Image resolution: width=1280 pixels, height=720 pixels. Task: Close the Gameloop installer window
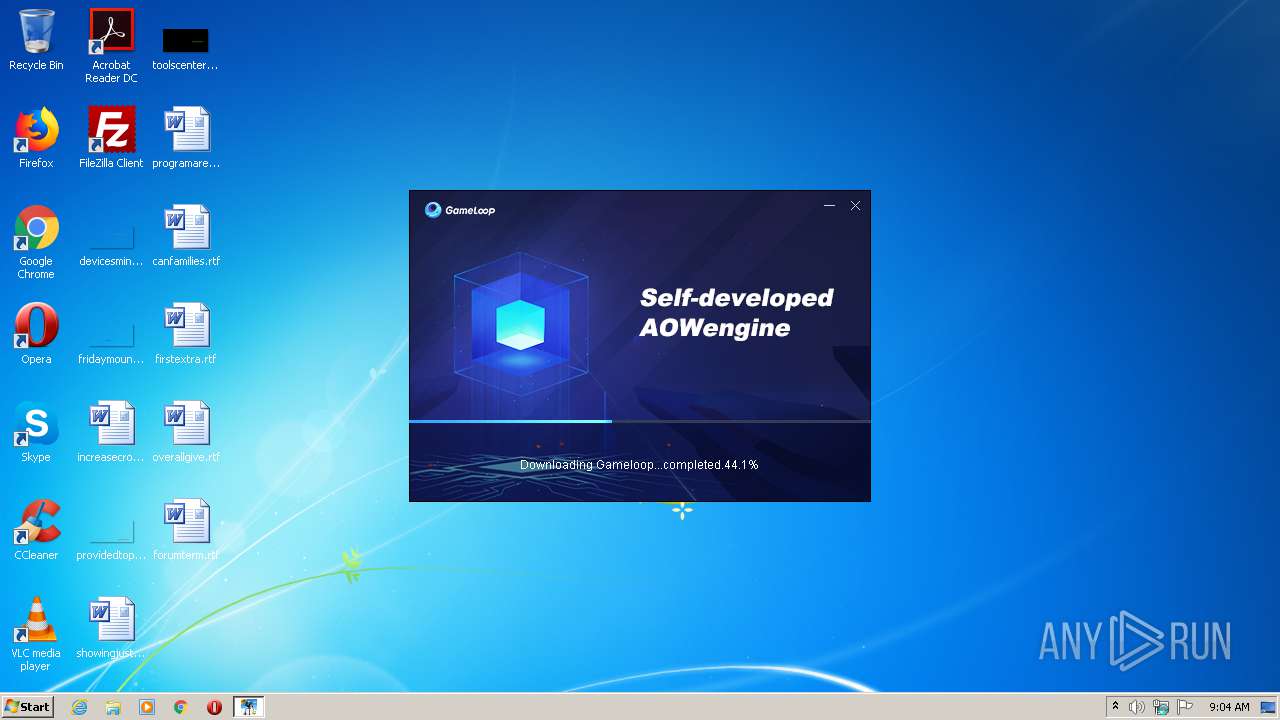click(x=855, y=205)
